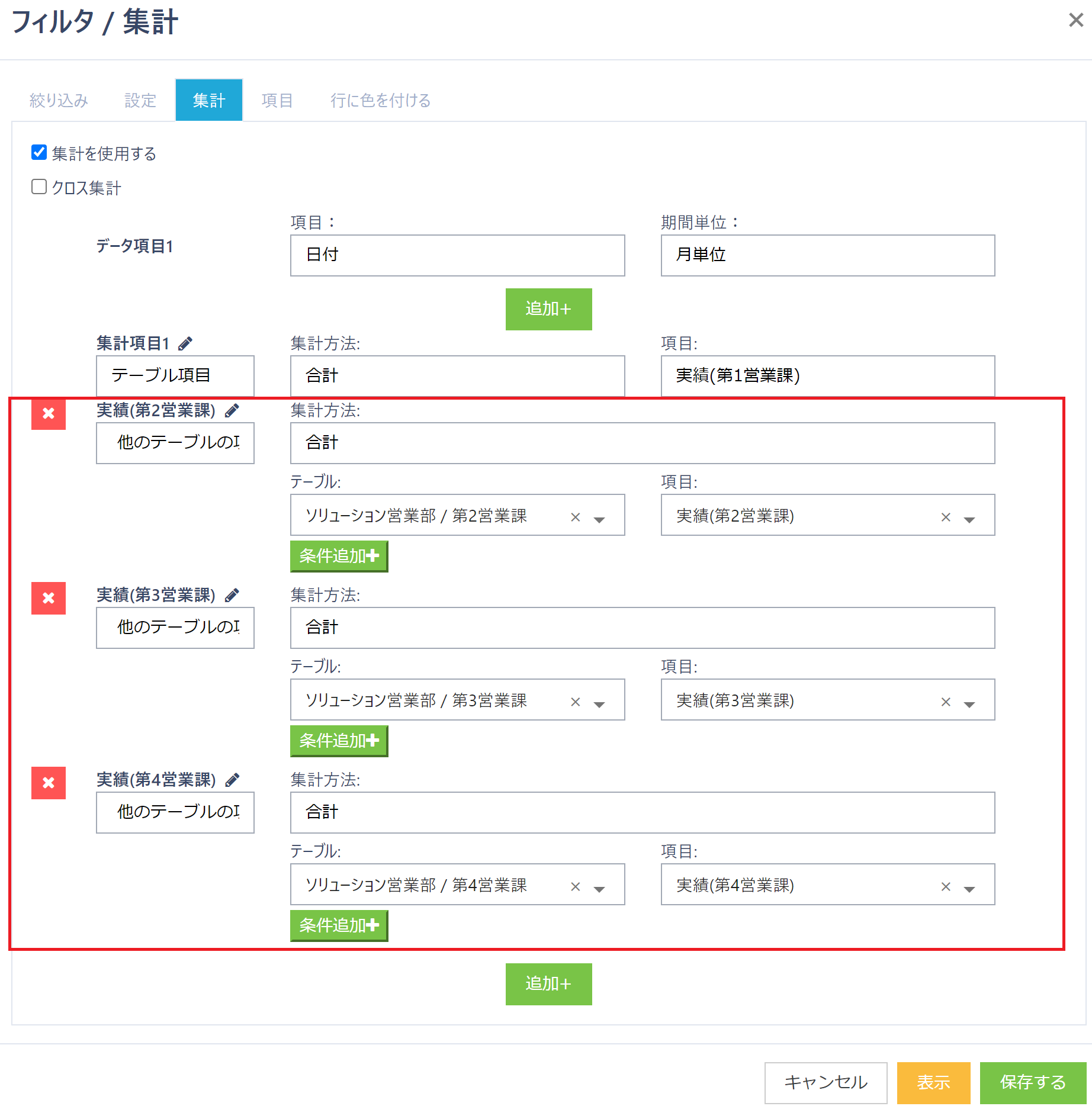Uncheck 集計を使用する checkbox
This screenshot has width=1092, height=1119.
(x=39, y=153)
